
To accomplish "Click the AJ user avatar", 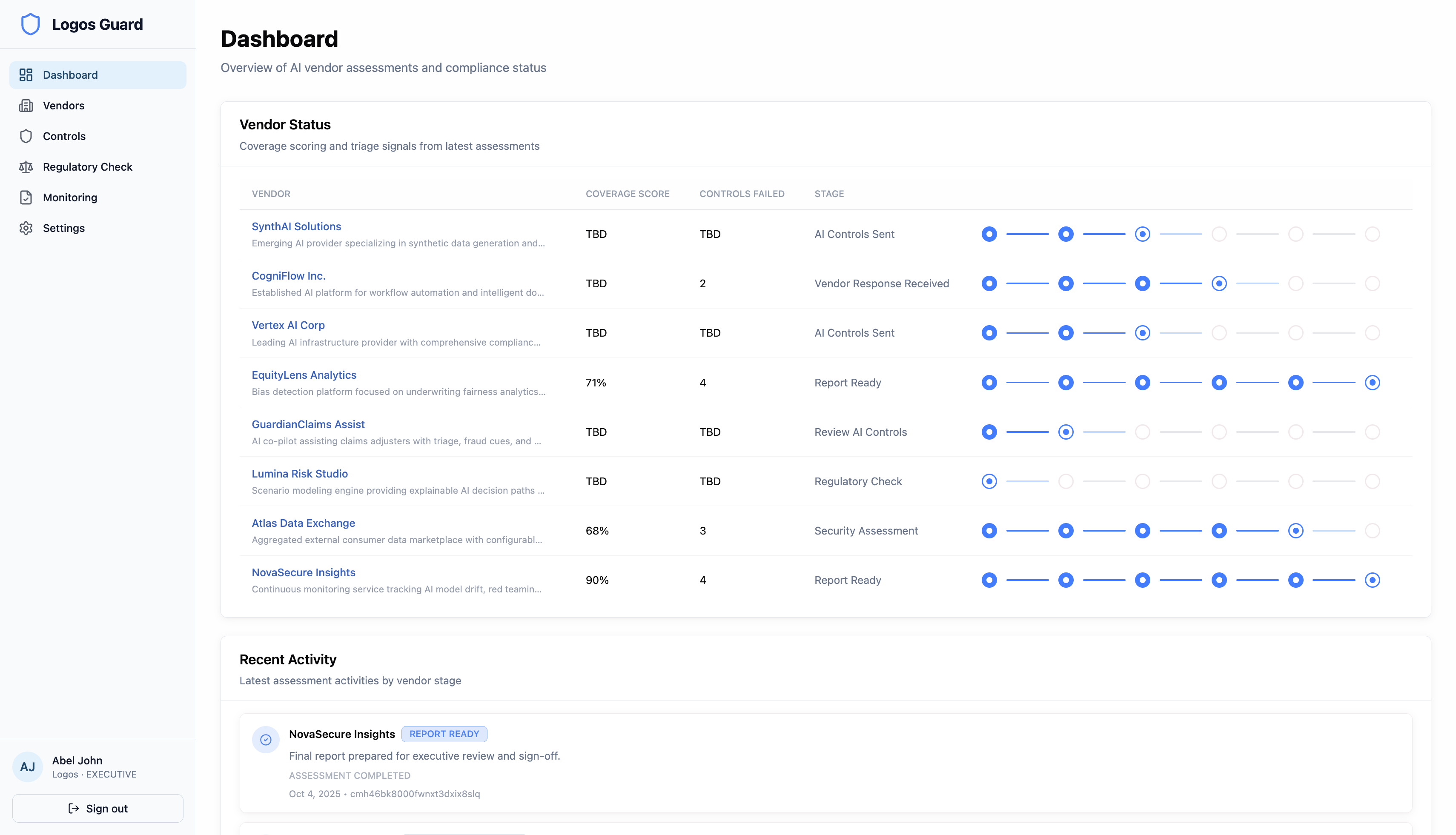I will point(28,767).
